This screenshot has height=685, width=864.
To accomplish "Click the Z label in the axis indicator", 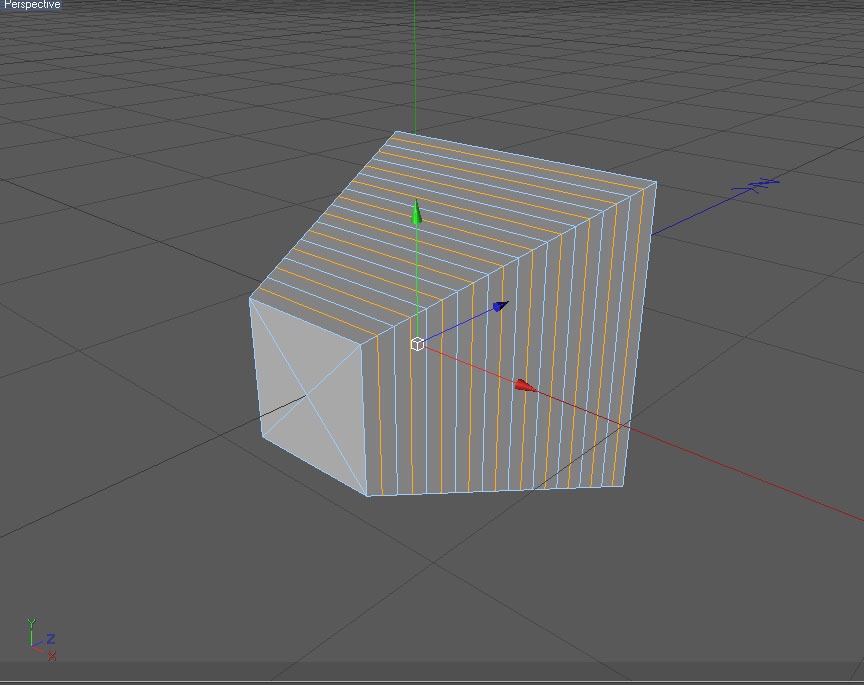I will [51, 638].
